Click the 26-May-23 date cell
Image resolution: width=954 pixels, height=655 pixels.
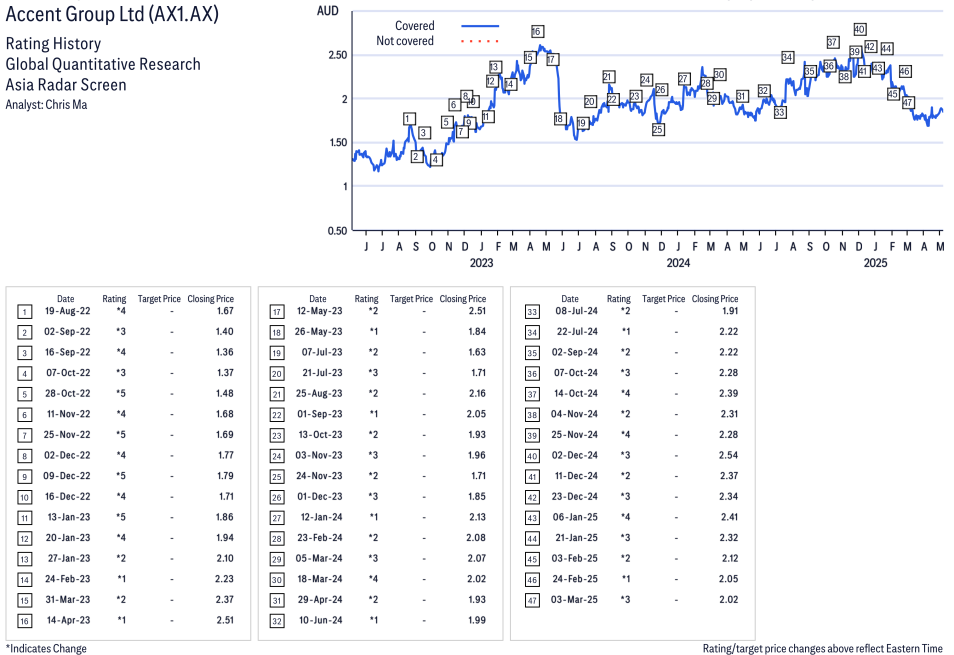(319, 331)
